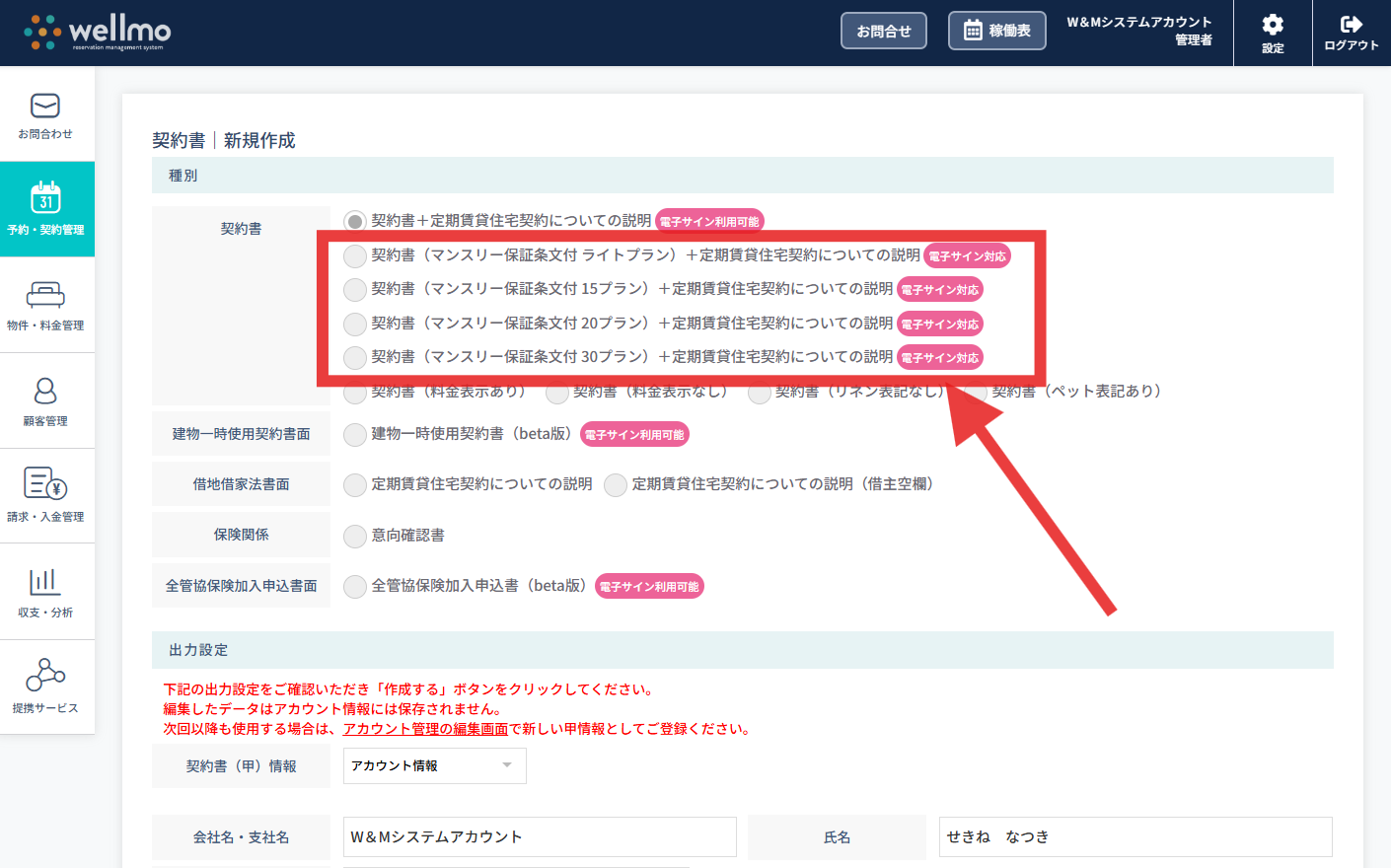
Task: Open 予約・契約管理 calendar icon
Action: click(45, 198)
